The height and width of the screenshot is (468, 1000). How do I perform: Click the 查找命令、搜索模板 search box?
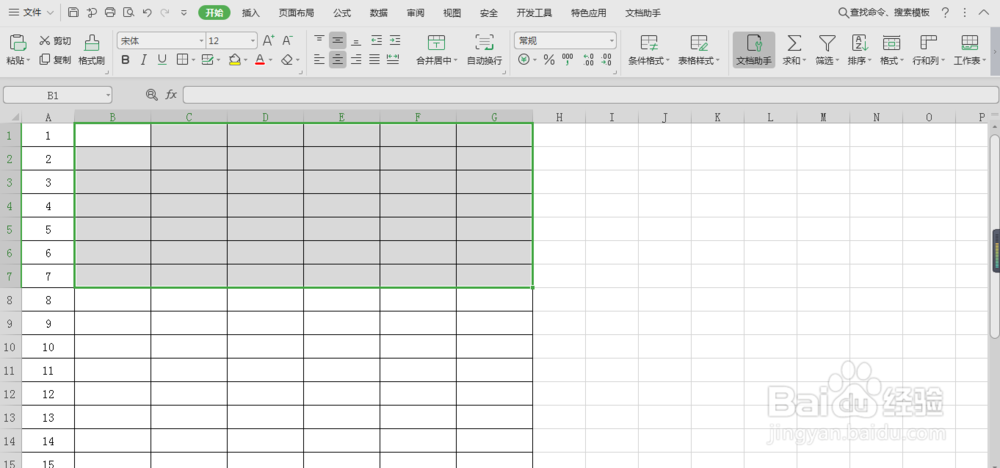(883, 13)
